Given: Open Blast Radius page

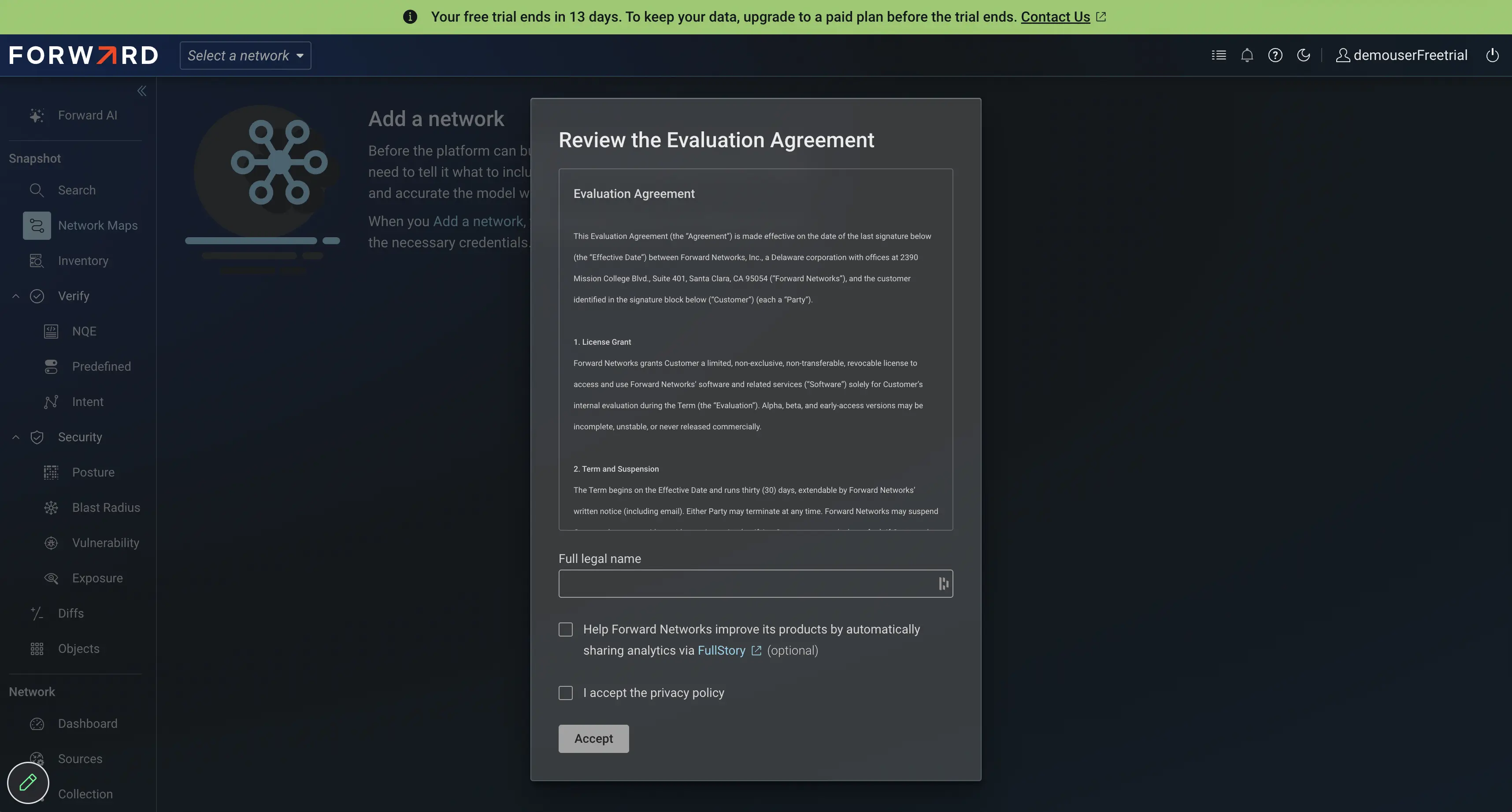Looking at the screenshot, I should [106, 507].
